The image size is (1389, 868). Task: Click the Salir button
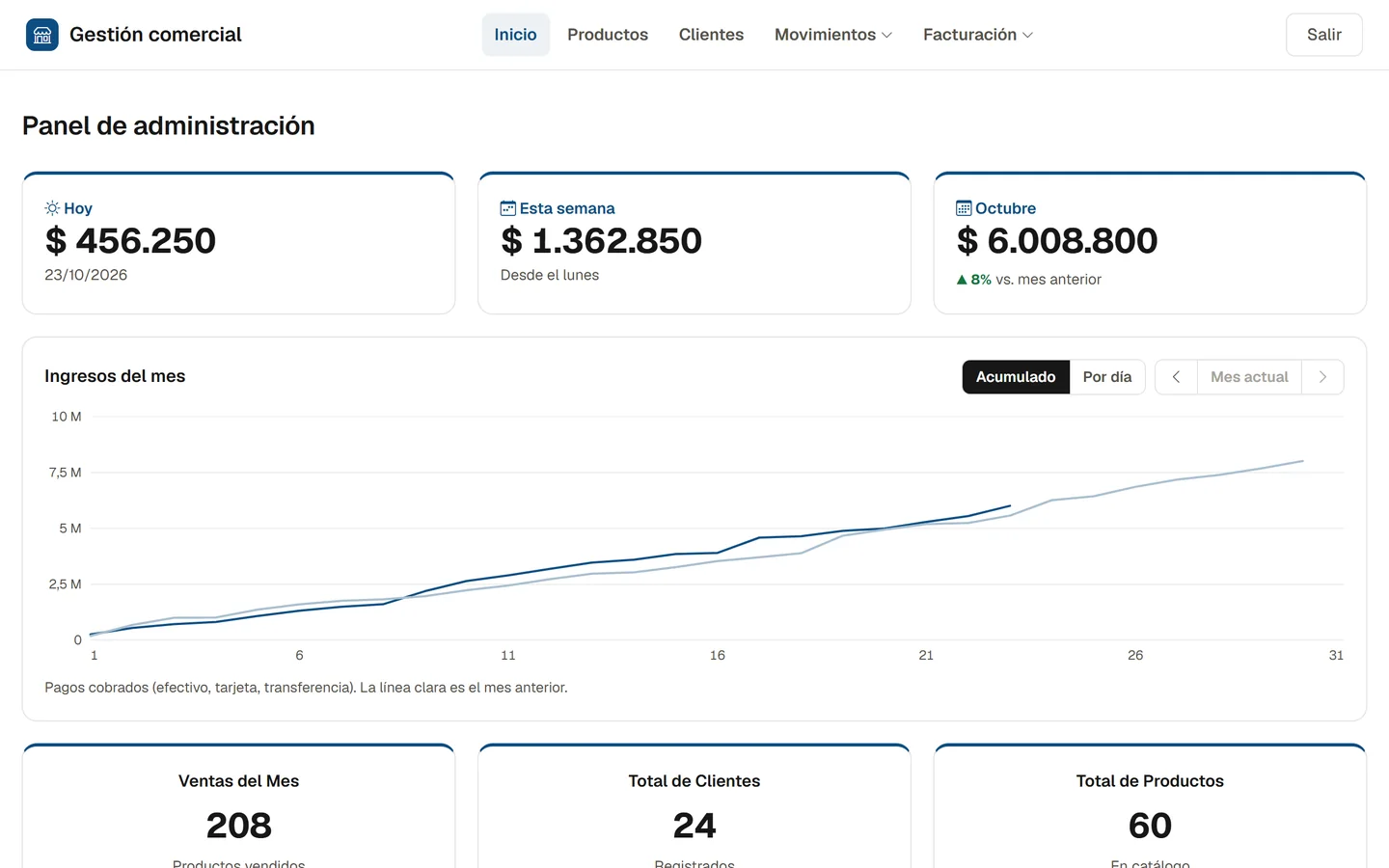coord(1324,35)
